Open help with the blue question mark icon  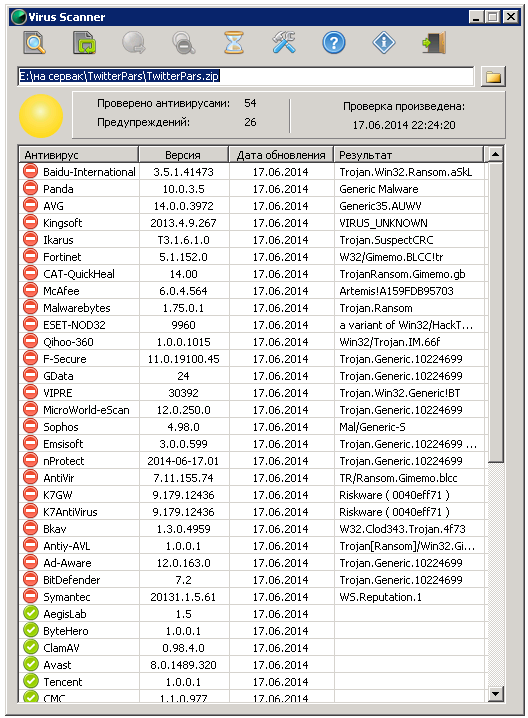pos(334,43)
